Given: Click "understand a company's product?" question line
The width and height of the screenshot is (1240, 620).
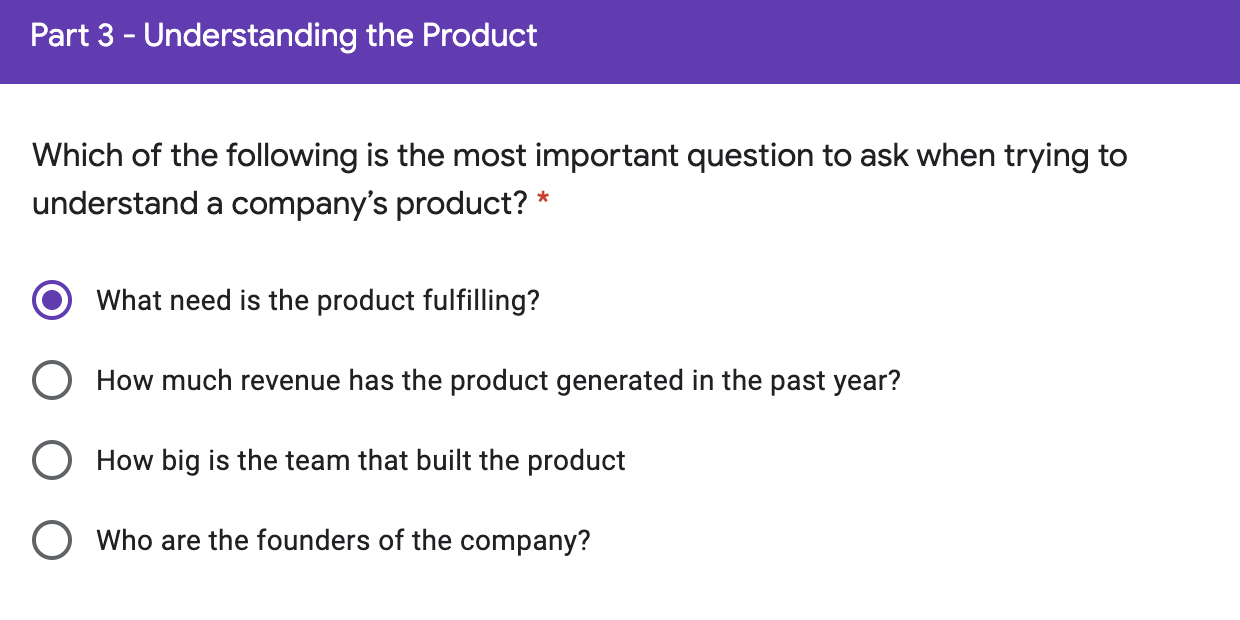Looking at the screenshot, I should point(279,204).
